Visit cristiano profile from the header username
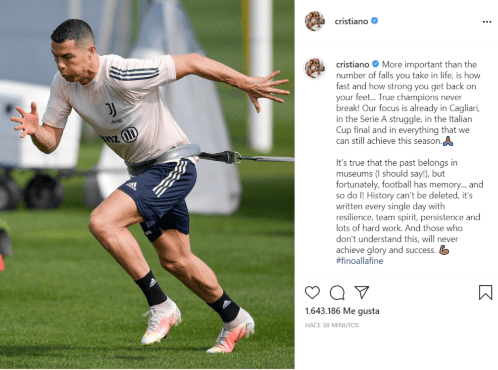 coord(351,21)
